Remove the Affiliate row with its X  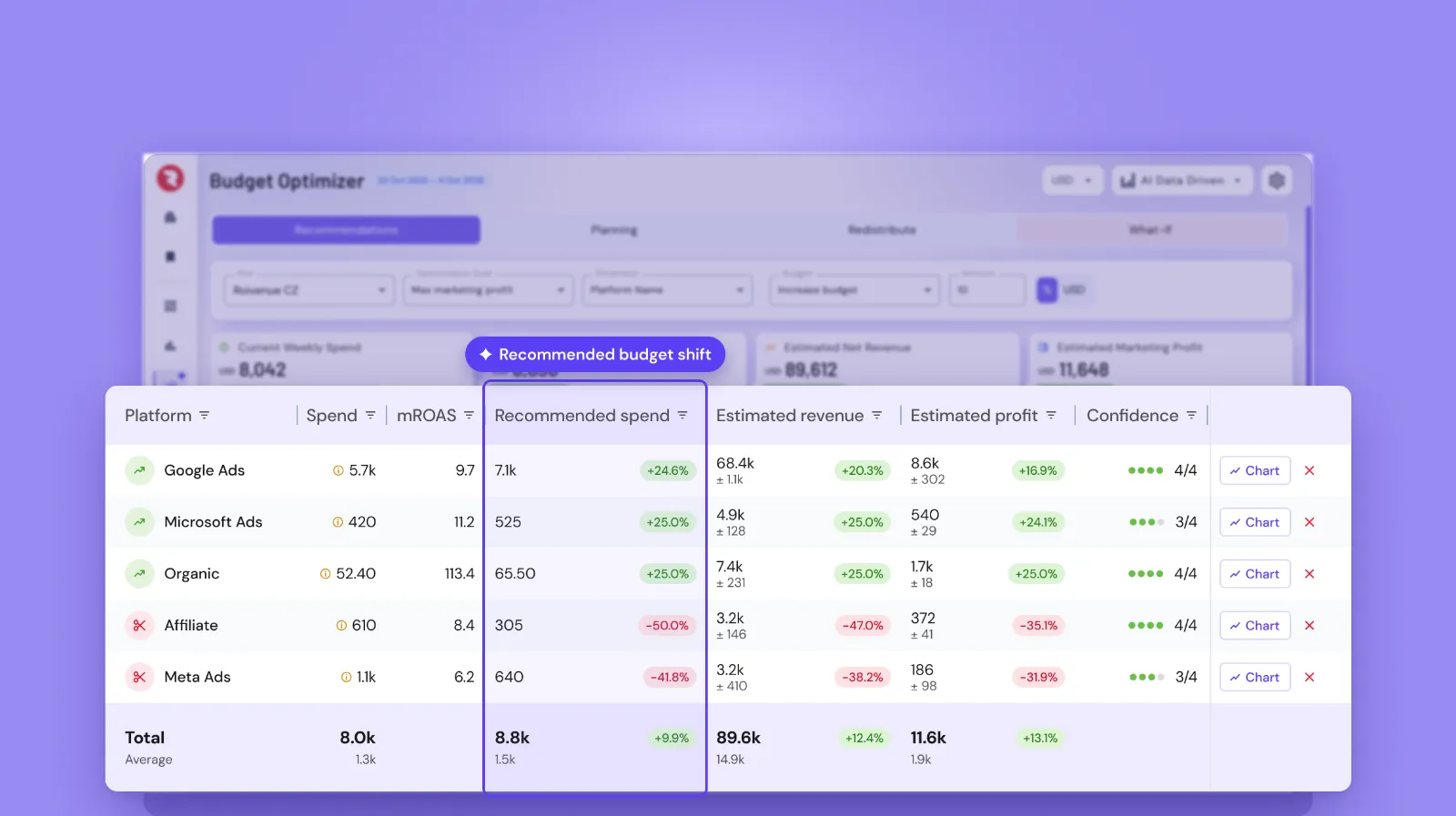[1309, 626]
